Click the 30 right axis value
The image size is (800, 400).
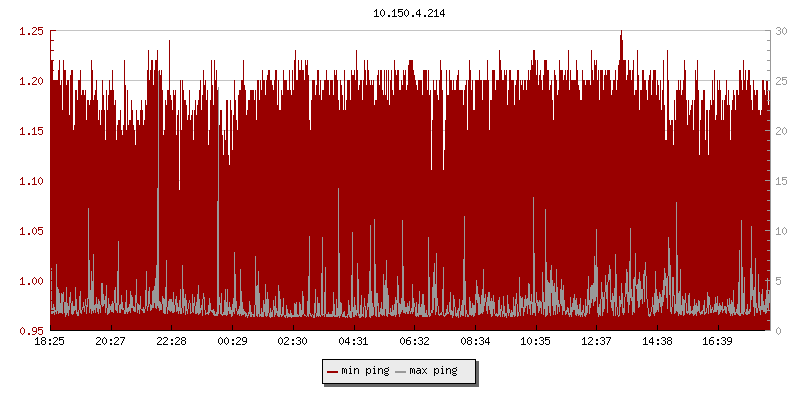[x=783, y=31]
